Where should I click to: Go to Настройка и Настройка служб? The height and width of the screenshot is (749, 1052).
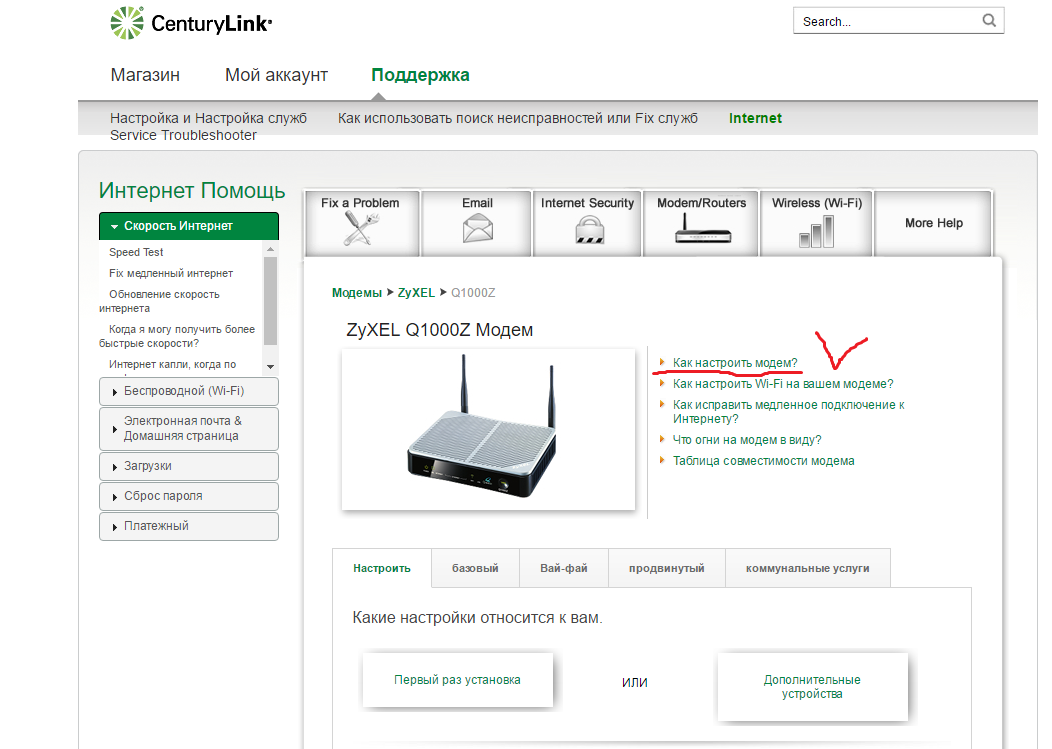[208, 118]
